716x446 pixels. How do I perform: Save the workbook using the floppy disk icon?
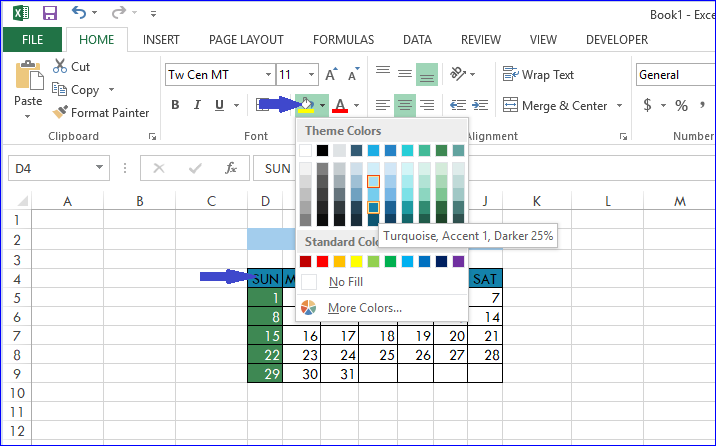tap(50, 13)
